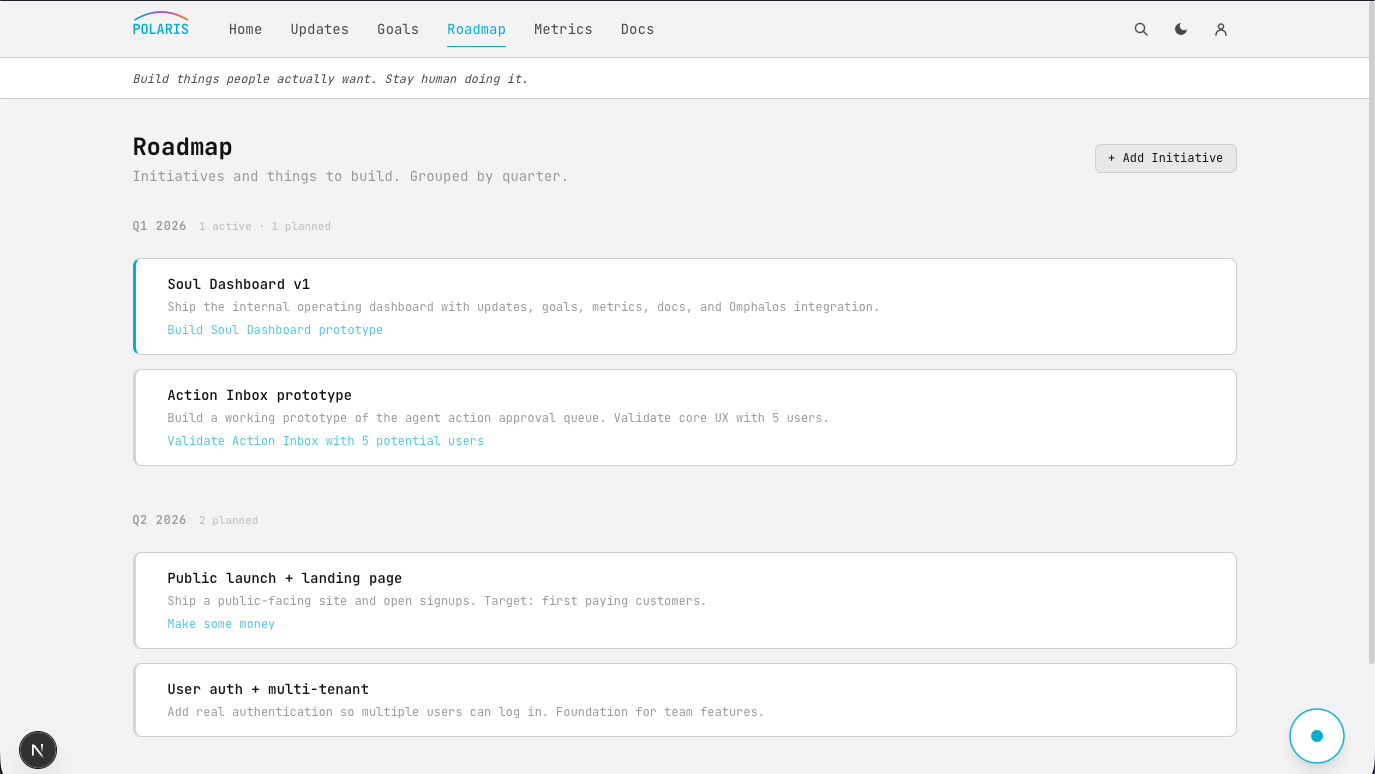Click the Make some money link
The height and width of the screenshot is (774, 1375).
tap(221, 624)
